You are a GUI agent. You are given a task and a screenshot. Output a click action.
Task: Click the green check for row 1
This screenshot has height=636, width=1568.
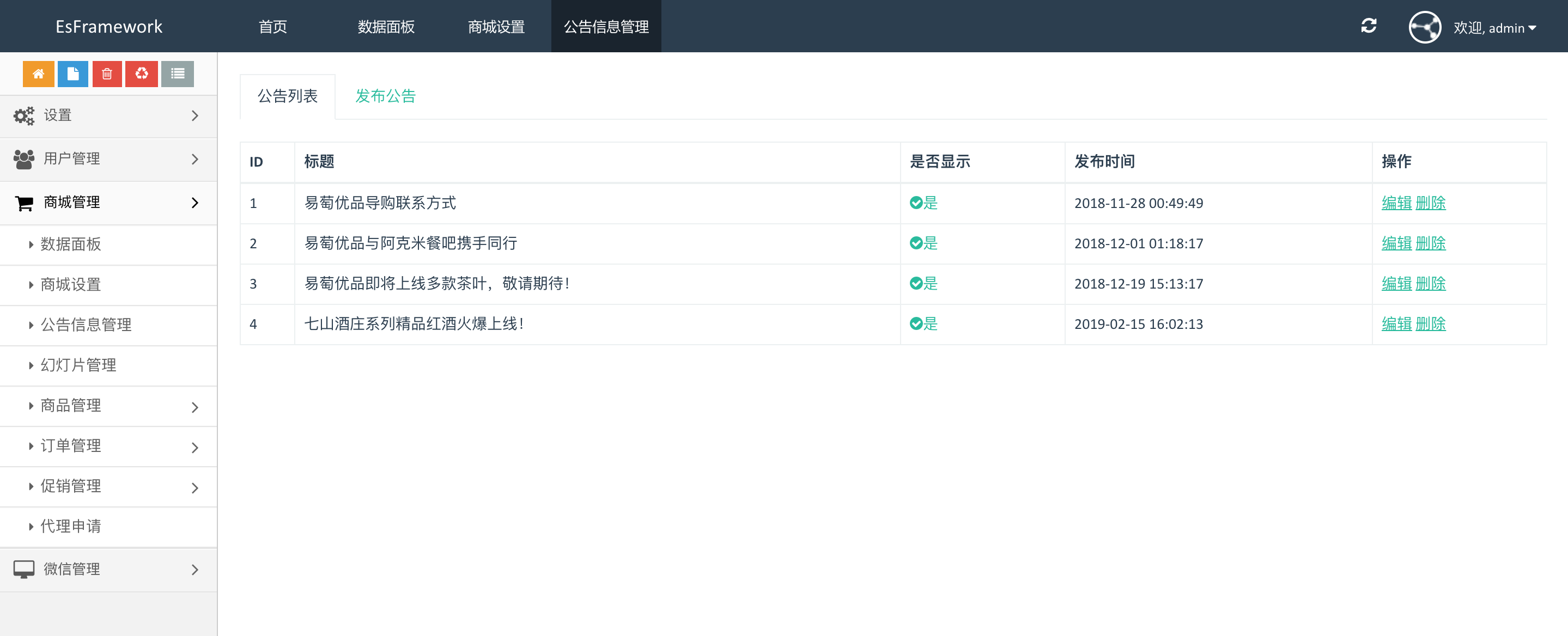915,203
